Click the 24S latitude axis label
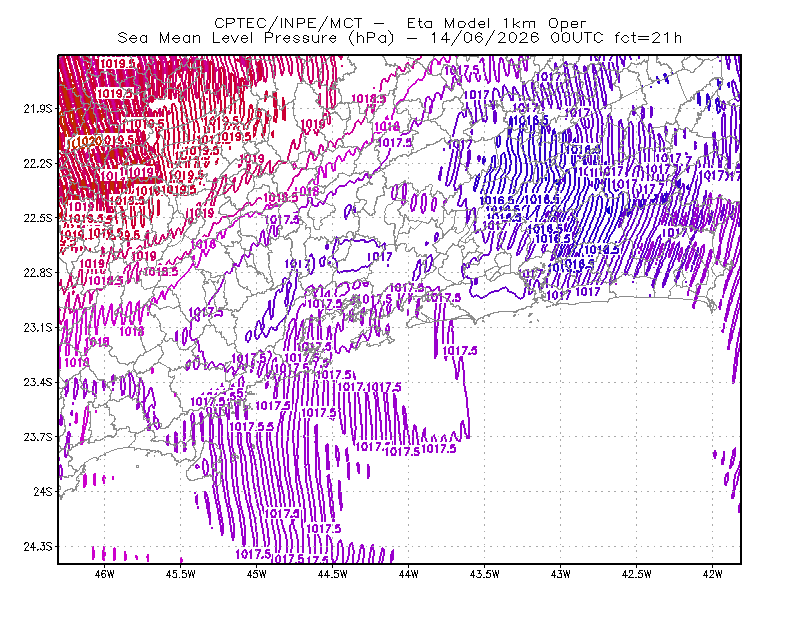800x618 pixels. click(42, 491)
